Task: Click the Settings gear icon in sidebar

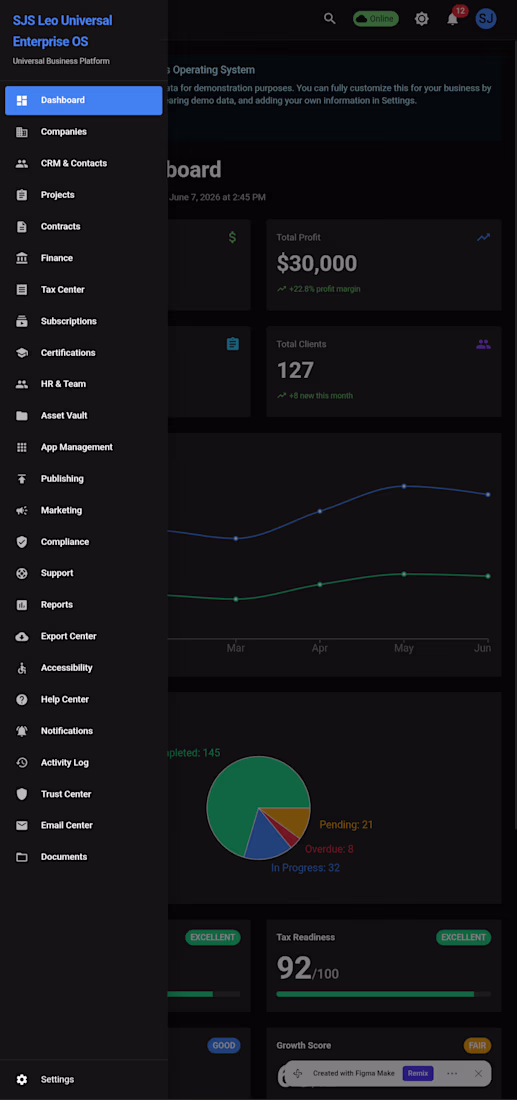Action: [22, 1080]
